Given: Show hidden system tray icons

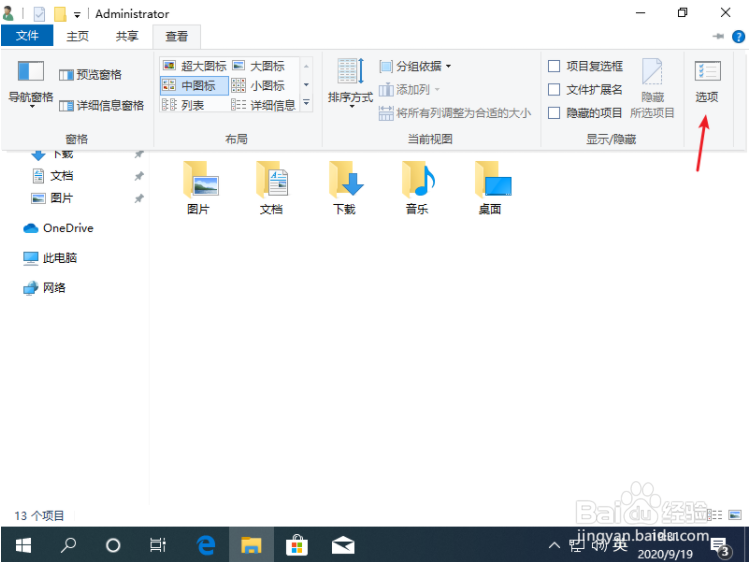Looking at the screenshot, I should point(554,545).
